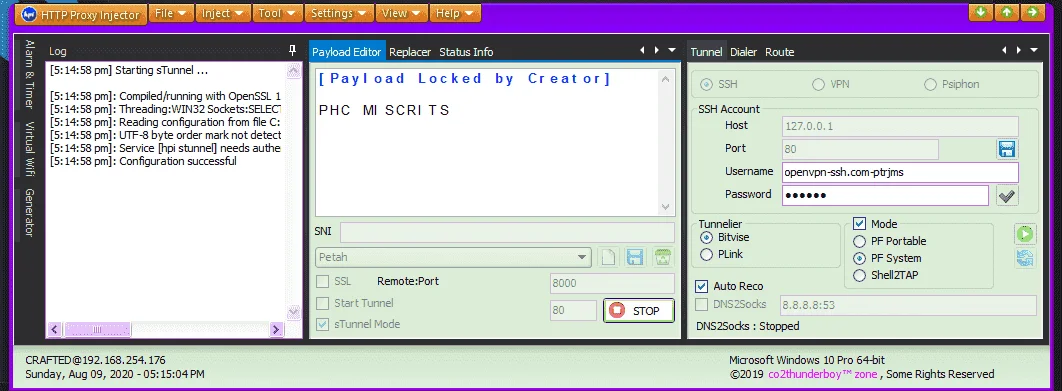Click the Password input field
Viewport: 1062px width, 391px height.
[885, 195]
